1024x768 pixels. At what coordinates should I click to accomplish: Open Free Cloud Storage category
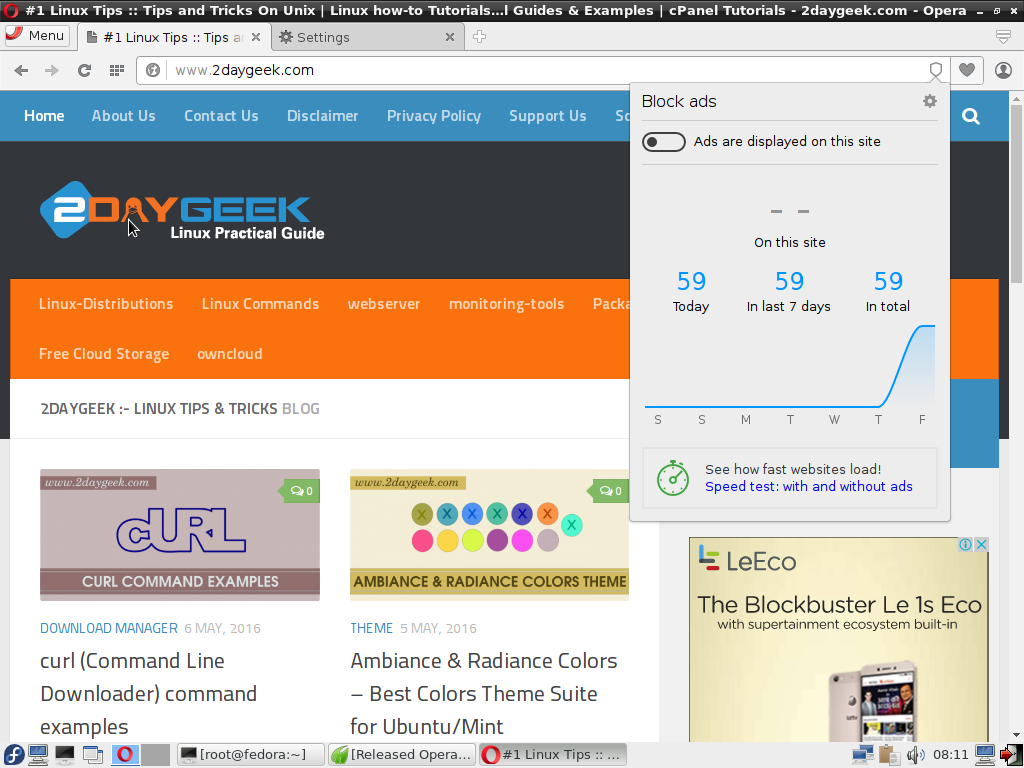(x=104, y=354)
